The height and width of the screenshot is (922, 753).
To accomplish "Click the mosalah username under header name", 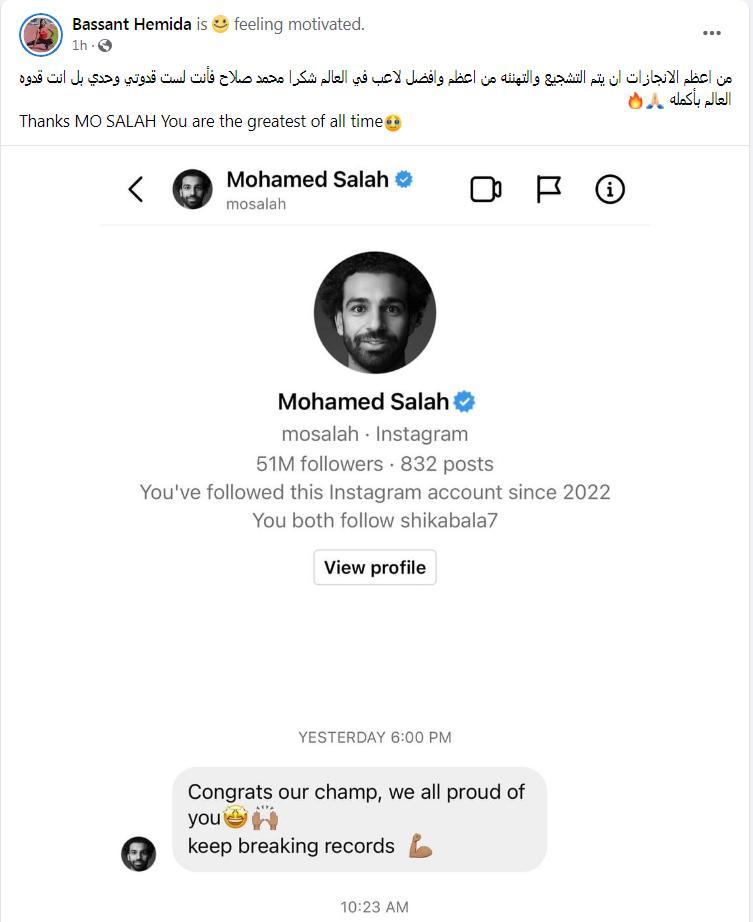I will (256, 204).
